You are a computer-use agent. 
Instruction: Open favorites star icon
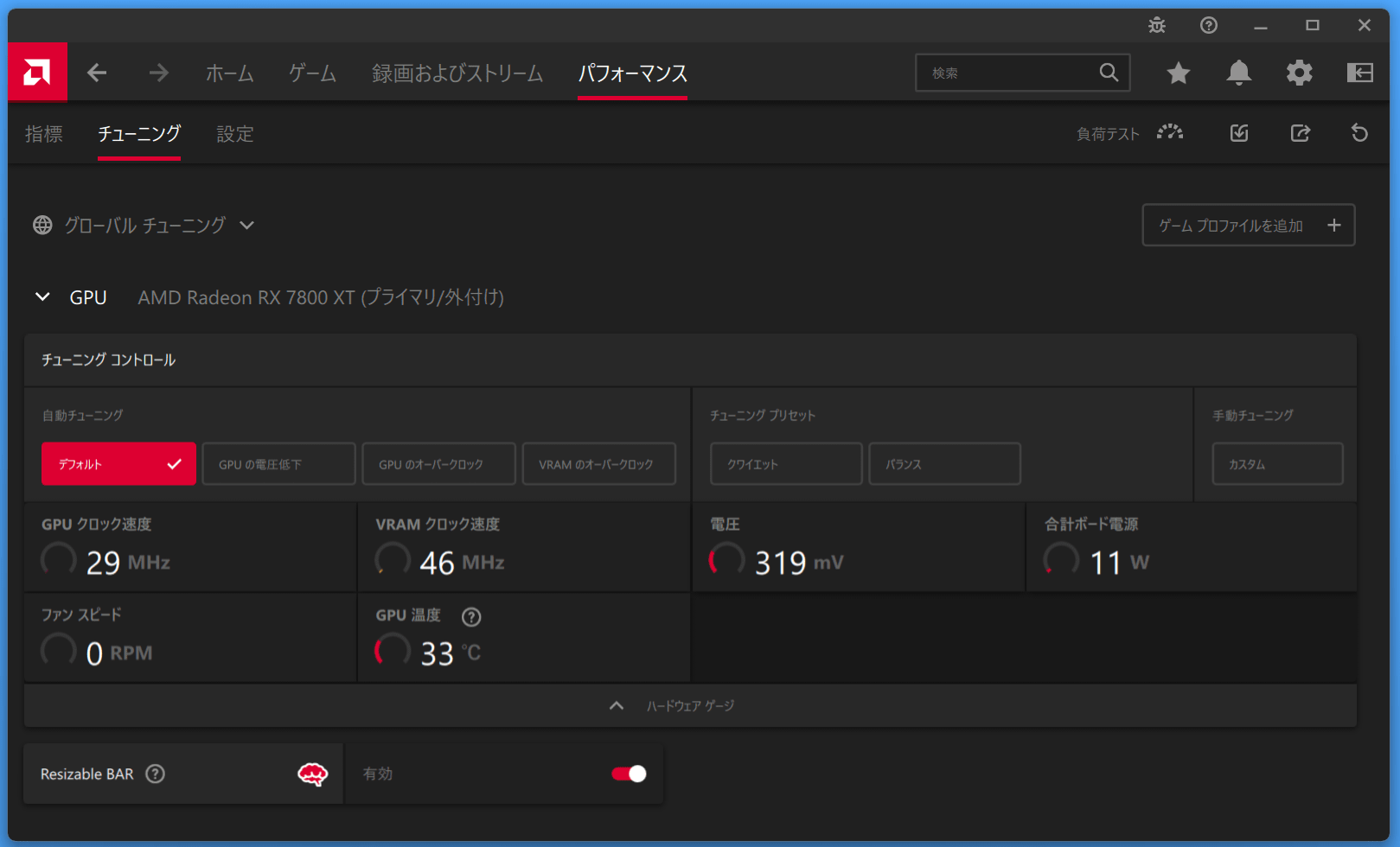click(1178, 73)
